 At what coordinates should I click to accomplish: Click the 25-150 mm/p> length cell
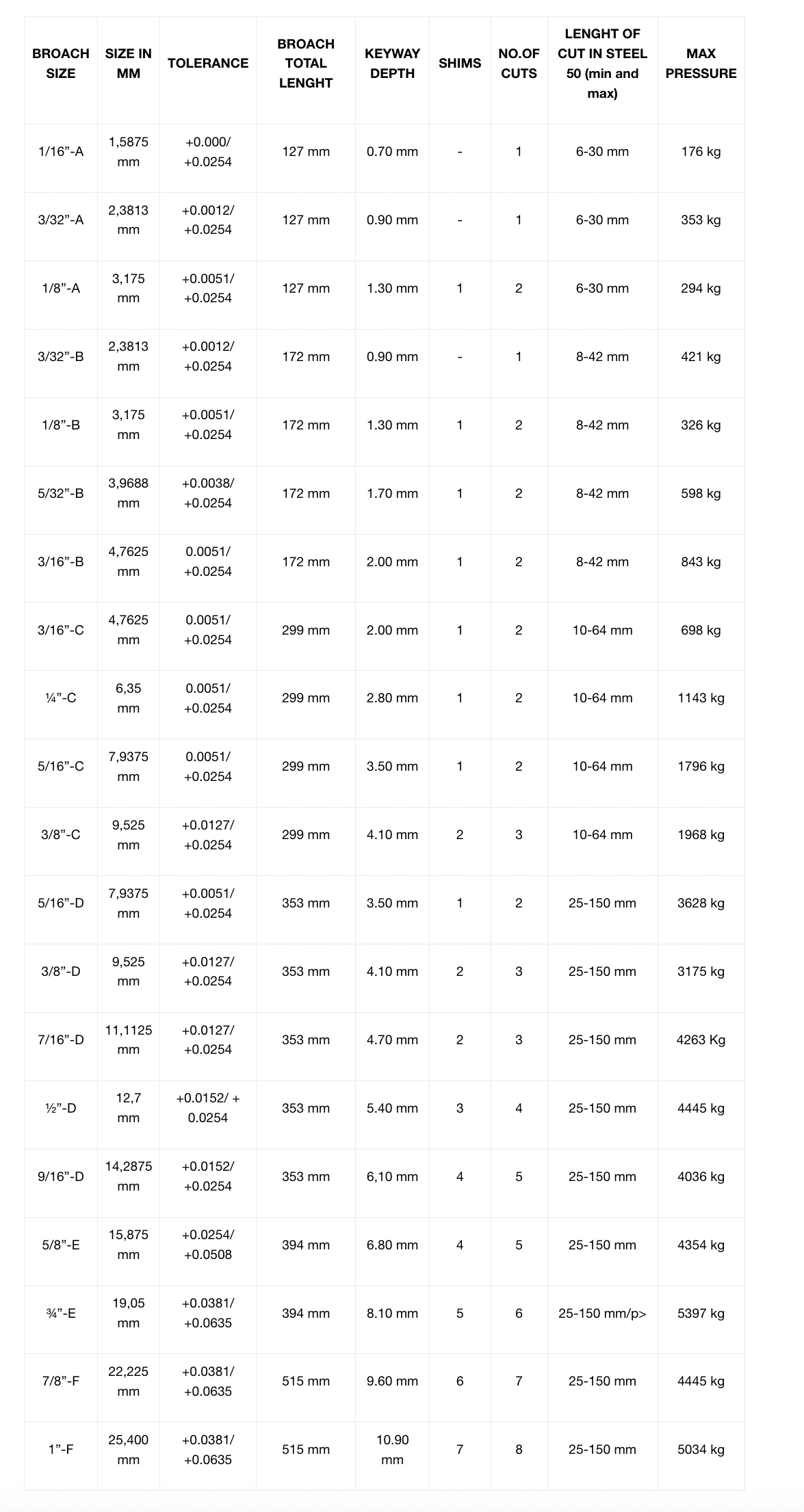[x=603, y=1314]
